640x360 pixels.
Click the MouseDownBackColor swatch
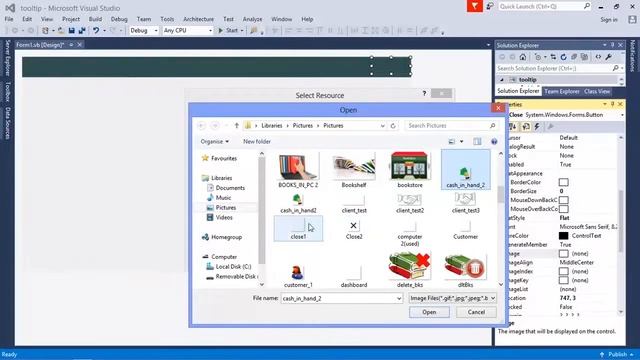[563, 200]
